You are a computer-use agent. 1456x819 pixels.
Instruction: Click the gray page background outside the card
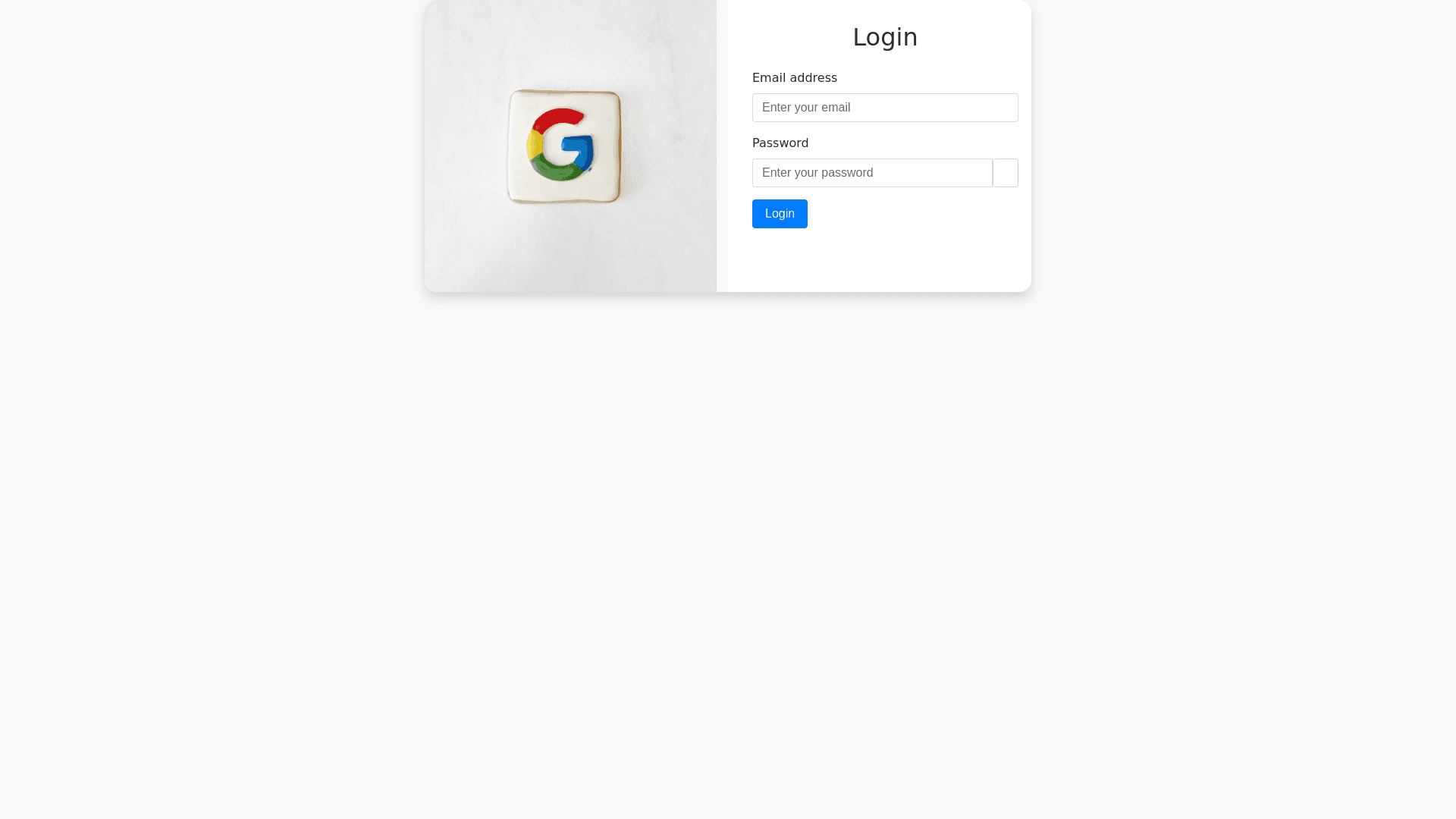tap(728, 554)
